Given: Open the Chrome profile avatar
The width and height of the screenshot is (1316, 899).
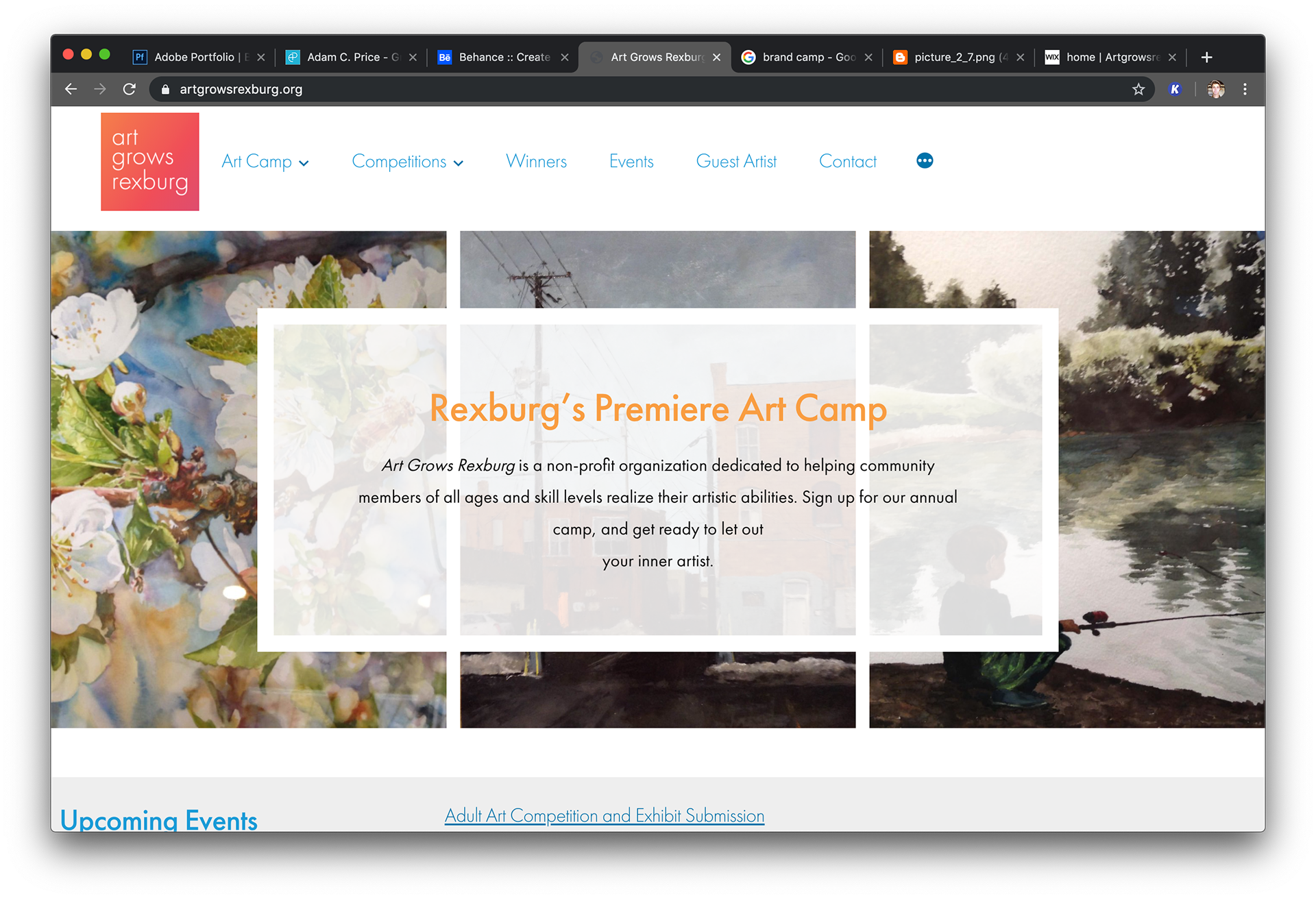Looking at the screenshot, I should click(x=1216, y=89).
